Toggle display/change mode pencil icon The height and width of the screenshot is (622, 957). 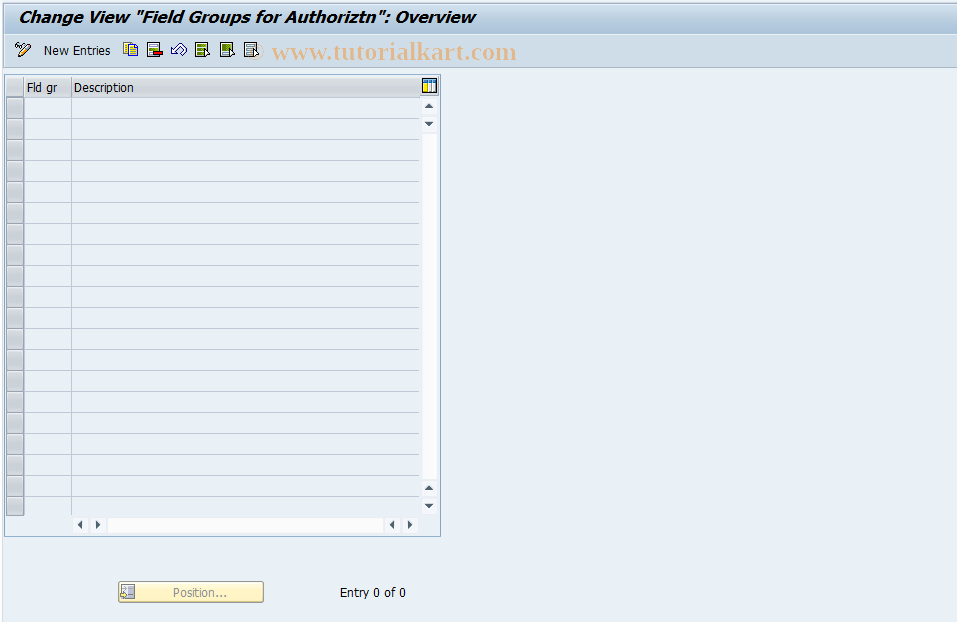point(23,50)
